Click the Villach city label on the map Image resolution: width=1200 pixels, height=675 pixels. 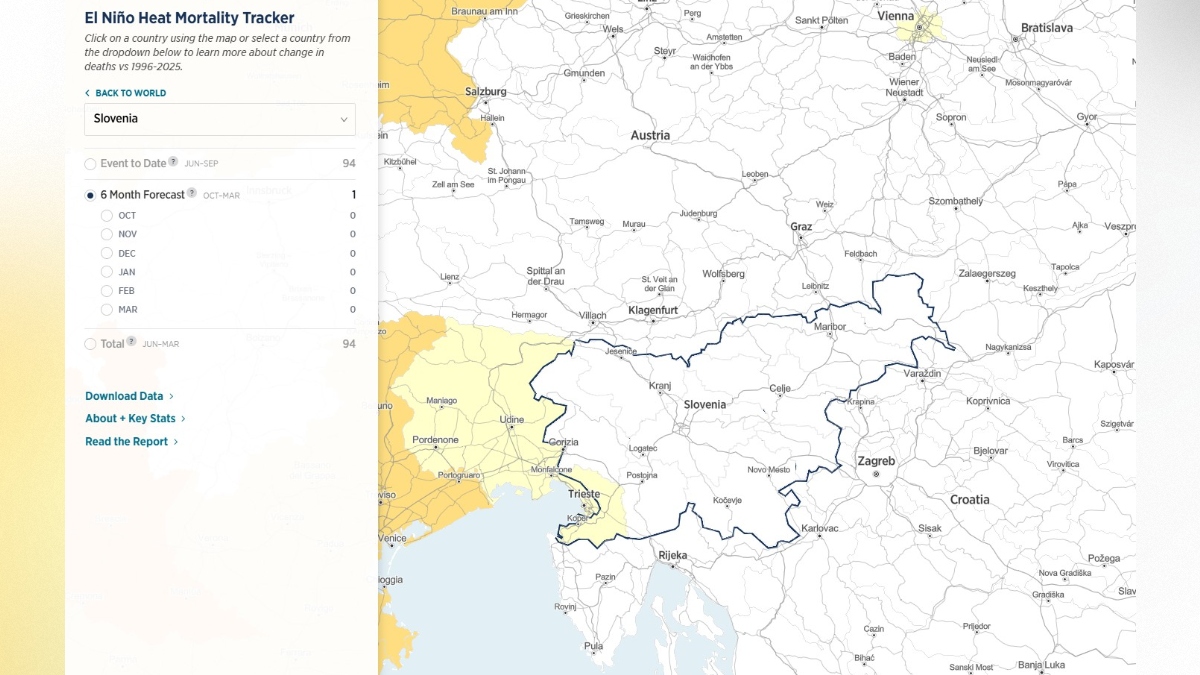593,316
